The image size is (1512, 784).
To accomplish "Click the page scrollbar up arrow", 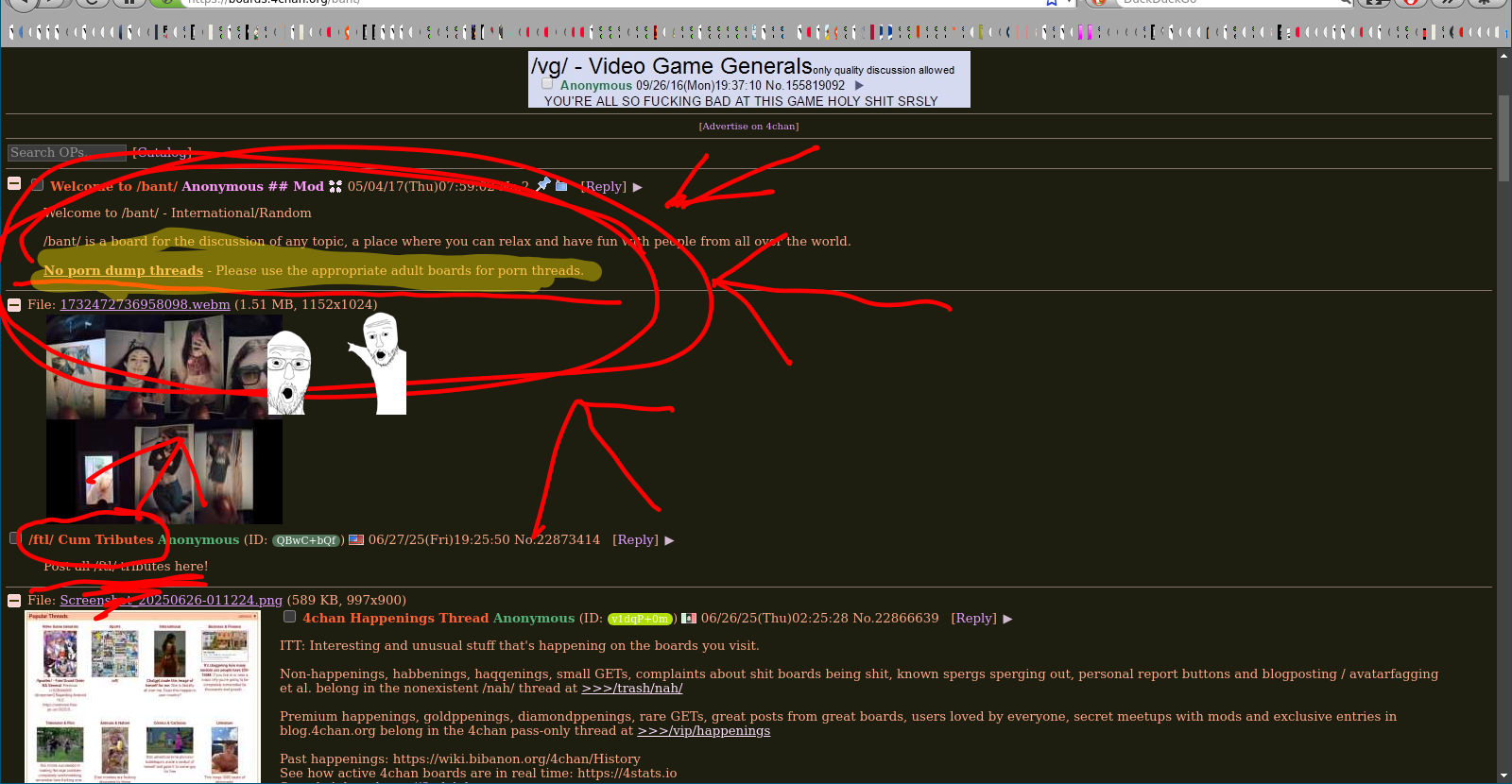I will tap(1503, 56).
